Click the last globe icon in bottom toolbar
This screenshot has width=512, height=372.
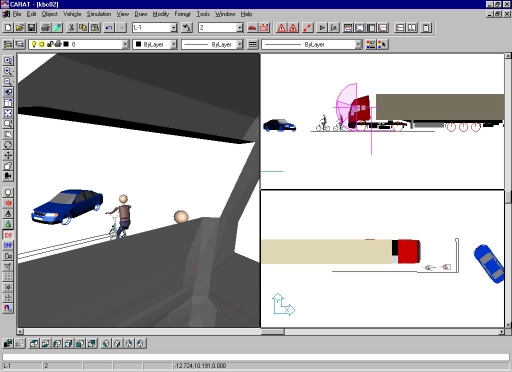coord(140,343)
